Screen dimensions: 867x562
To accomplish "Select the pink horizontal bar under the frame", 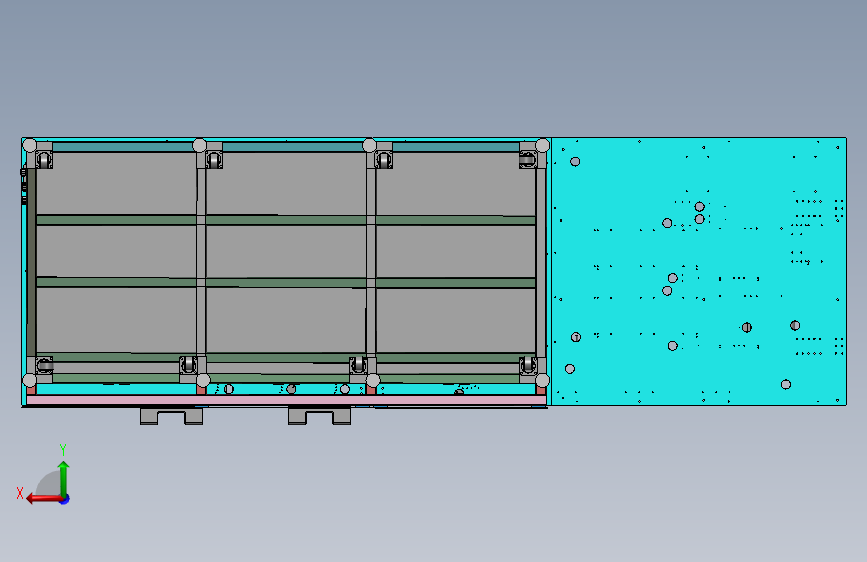I will [x=286, y=400].
